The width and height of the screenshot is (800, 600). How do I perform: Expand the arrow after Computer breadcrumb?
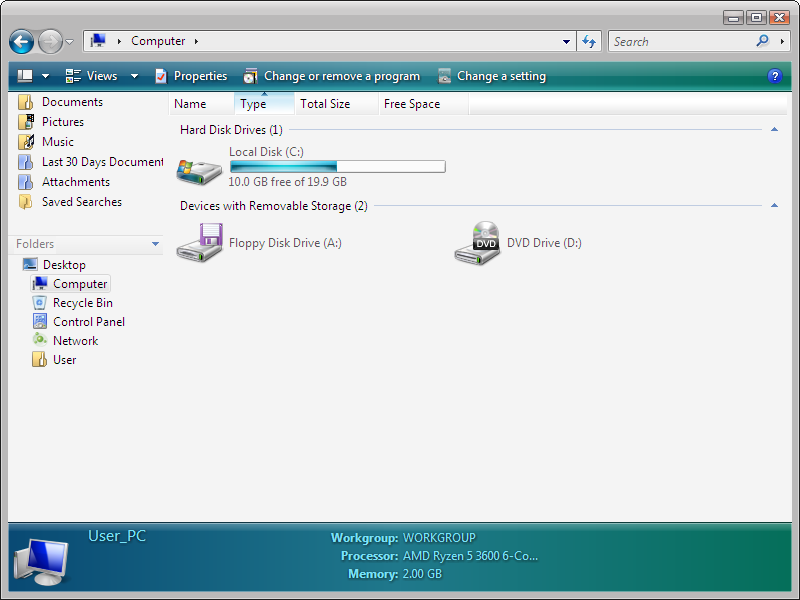click(196, 41)
